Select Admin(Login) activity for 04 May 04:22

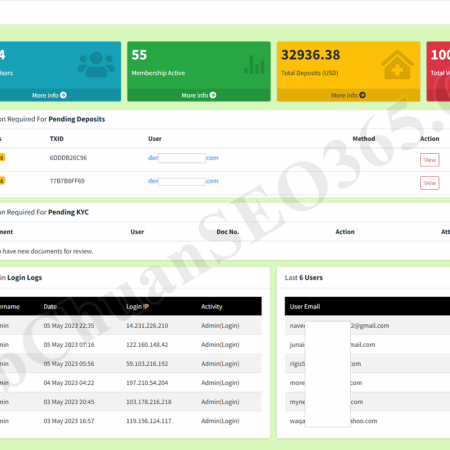click(x=220, y=383)
